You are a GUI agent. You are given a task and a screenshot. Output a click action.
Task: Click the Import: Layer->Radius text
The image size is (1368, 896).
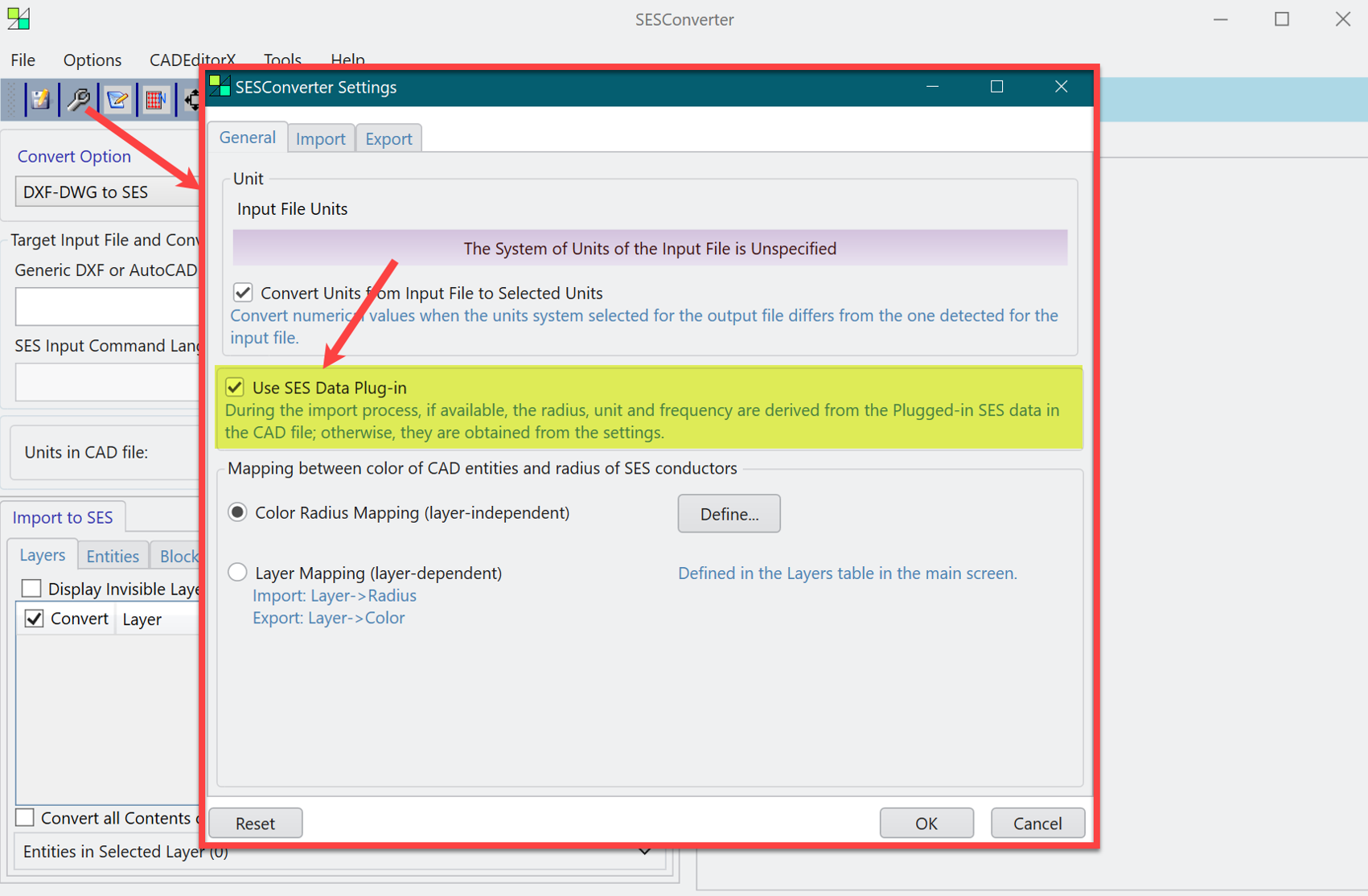click(x=335, y=595)
